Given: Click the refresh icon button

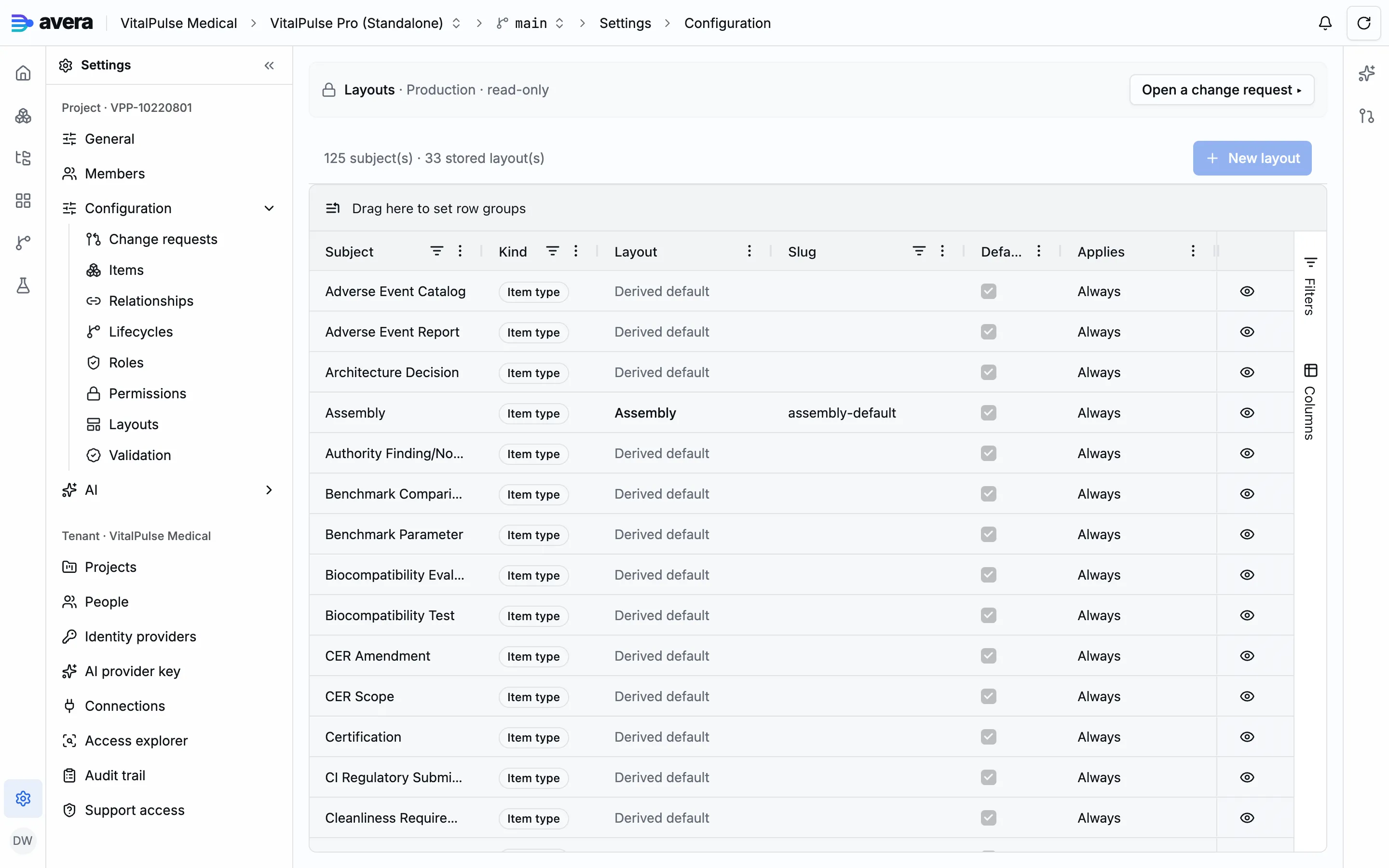Looking at the screenshot, I should [1364, 23].
